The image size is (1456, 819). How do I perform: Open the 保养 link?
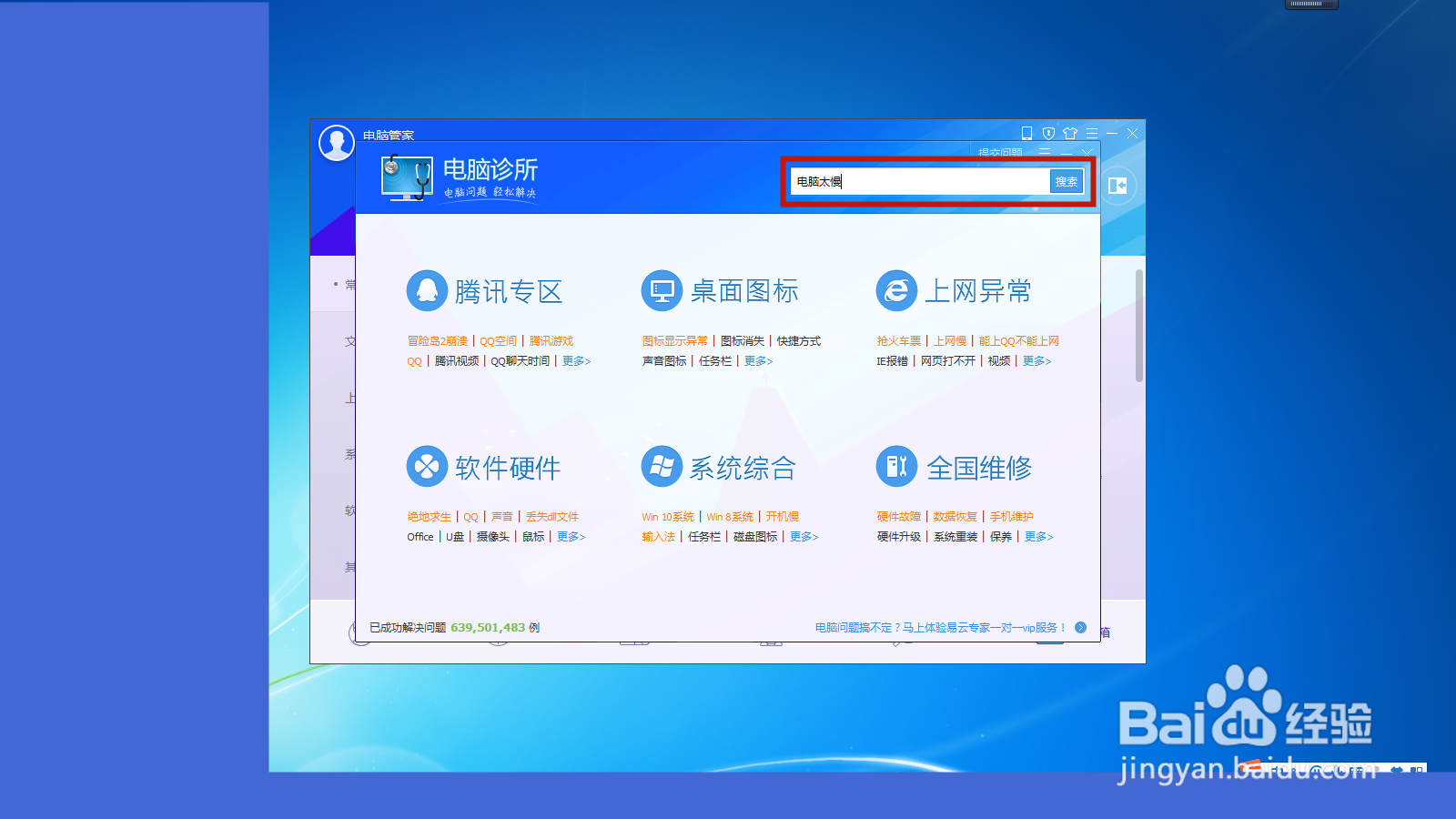[x=1001, y=537]
